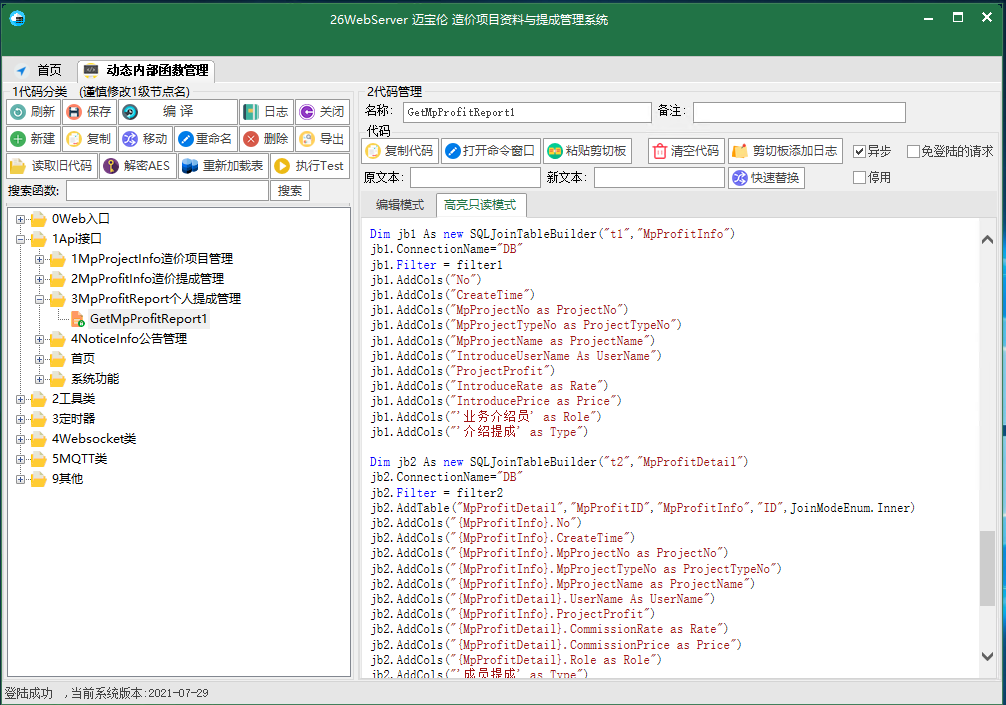
Task: Click the 快速替换 button
Action: coord(766,178)
